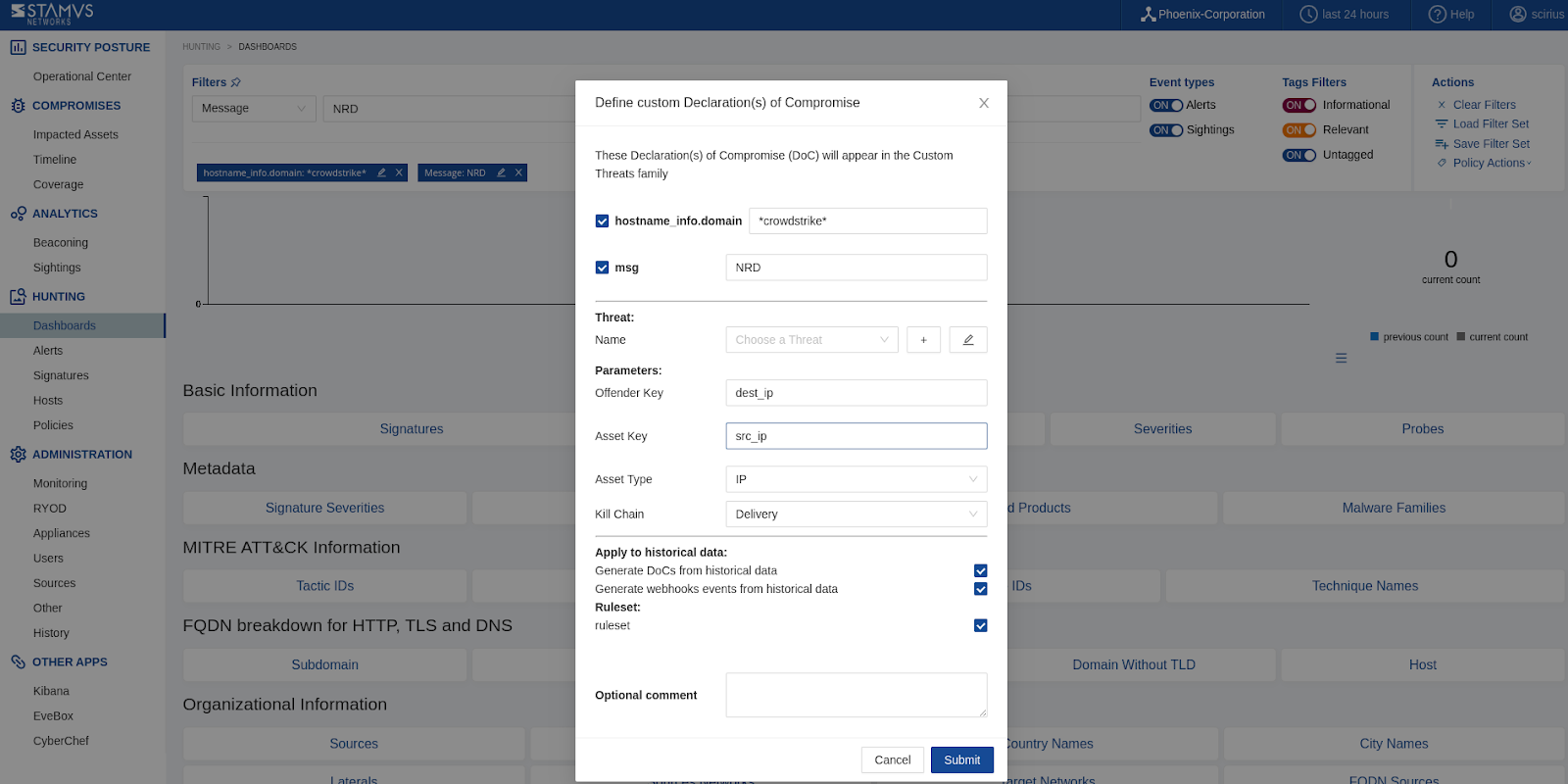
Task: Click the Load Filter Set icon
Action: [x=1442, y=124]
